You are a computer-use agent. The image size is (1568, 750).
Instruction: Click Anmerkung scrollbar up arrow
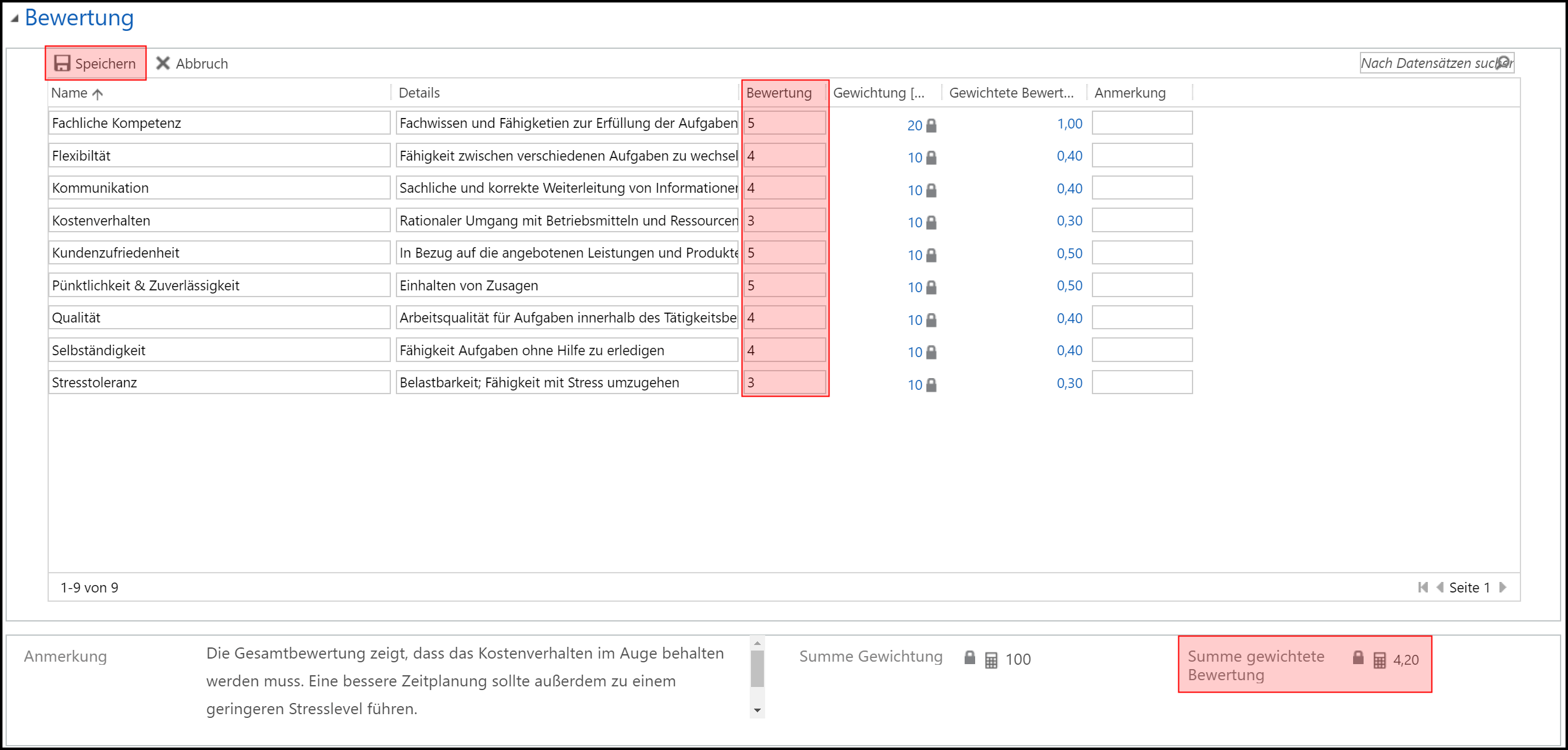click(758, 644)
